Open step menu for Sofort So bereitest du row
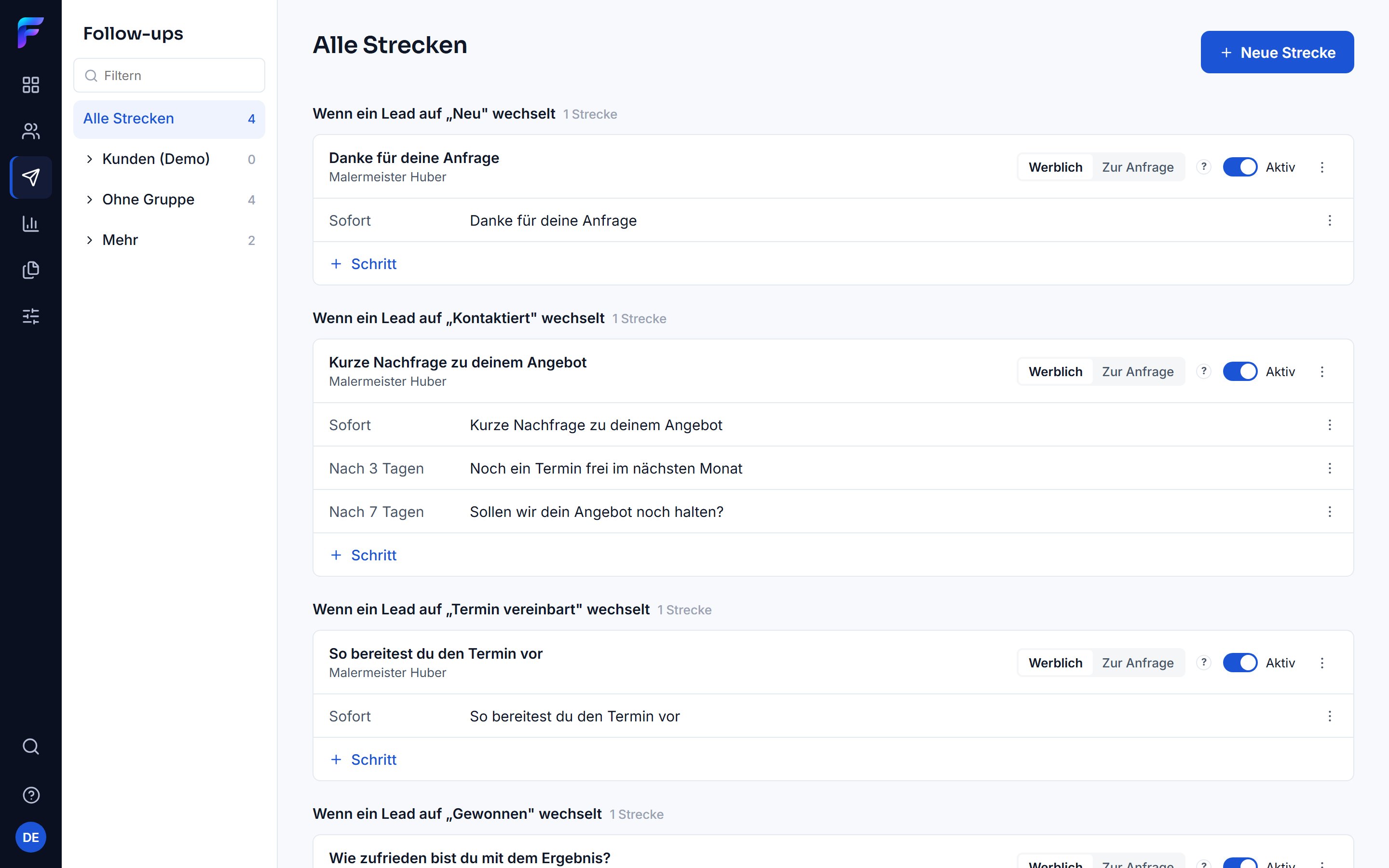 (1329, 716)
